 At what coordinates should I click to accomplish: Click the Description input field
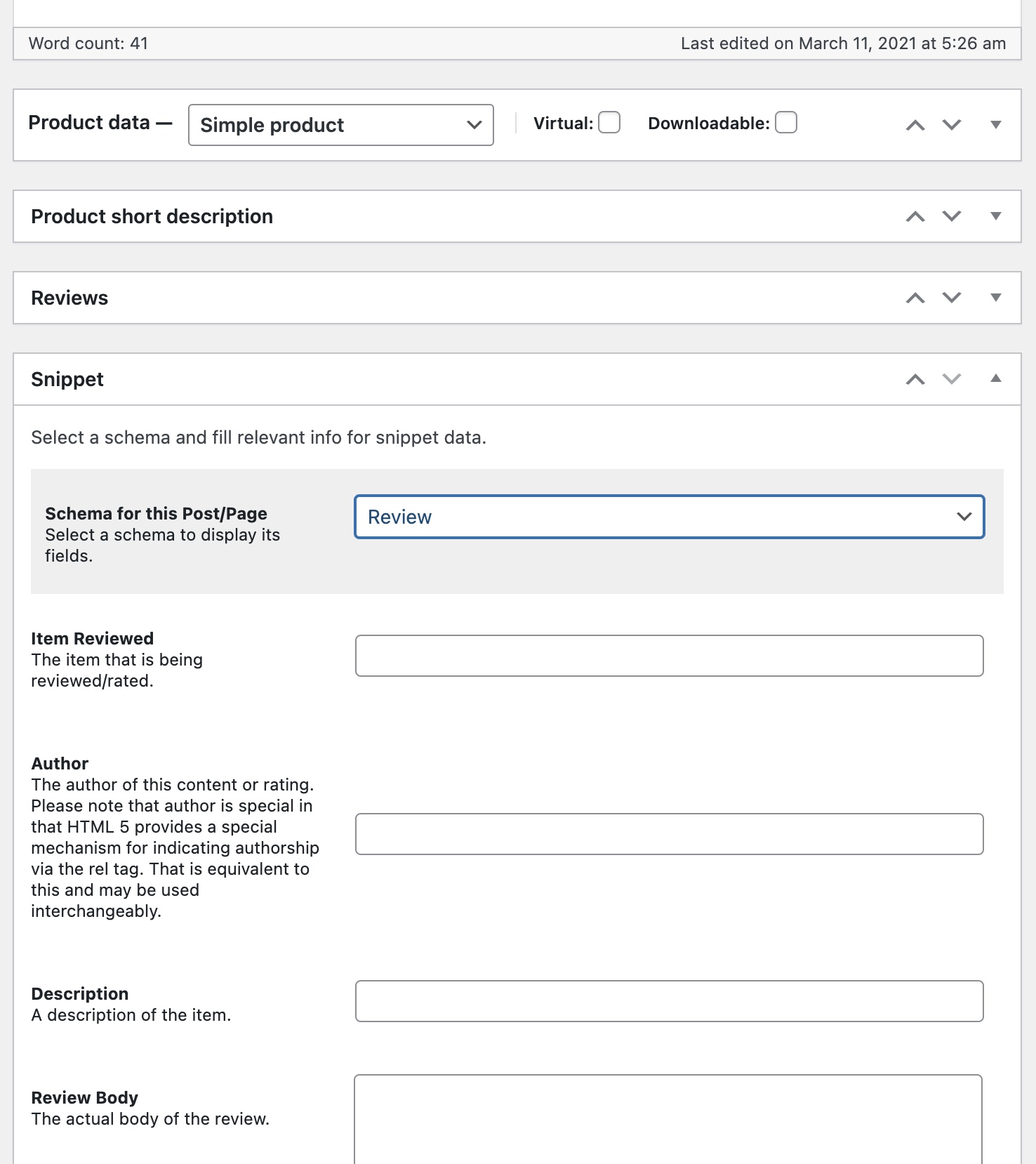670,1001
